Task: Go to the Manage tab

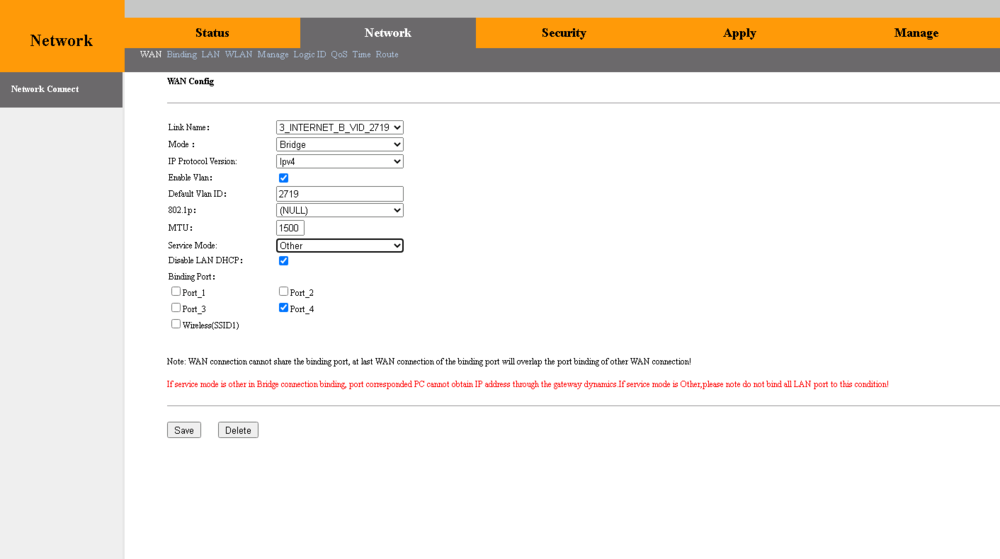Action: 916,33
